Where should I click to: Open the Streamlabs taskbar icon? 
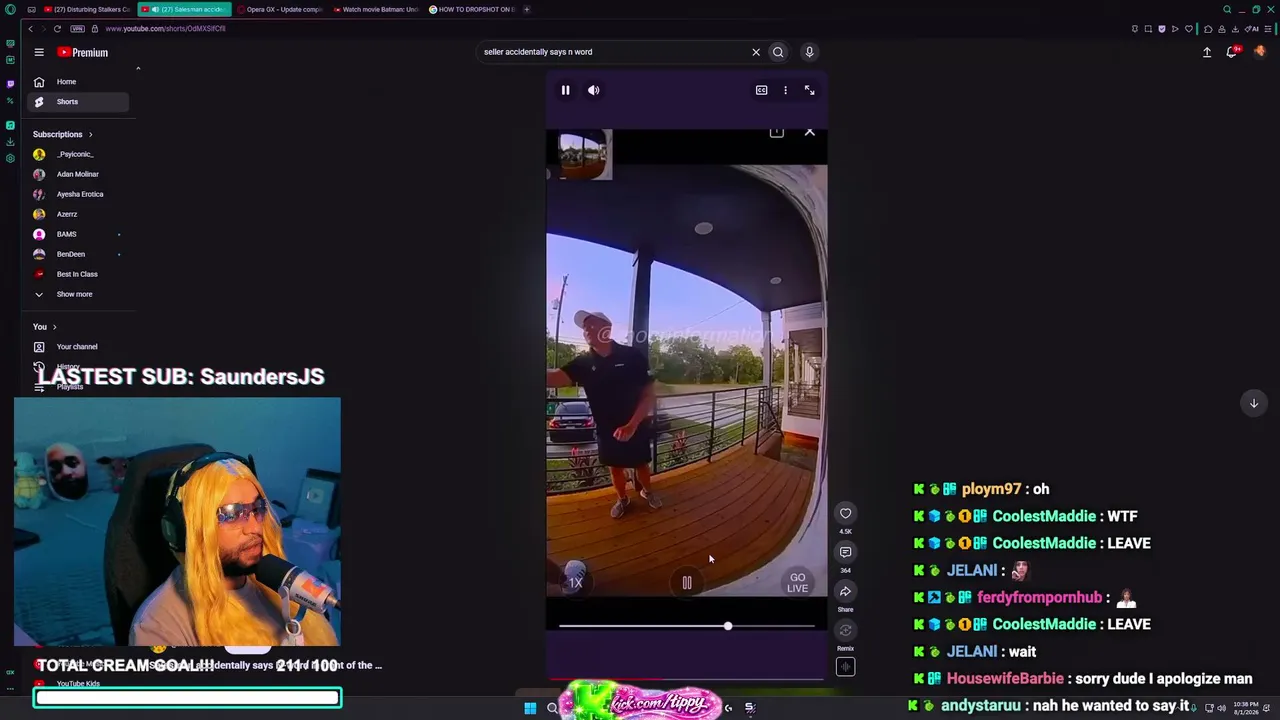tap(750, 708)
